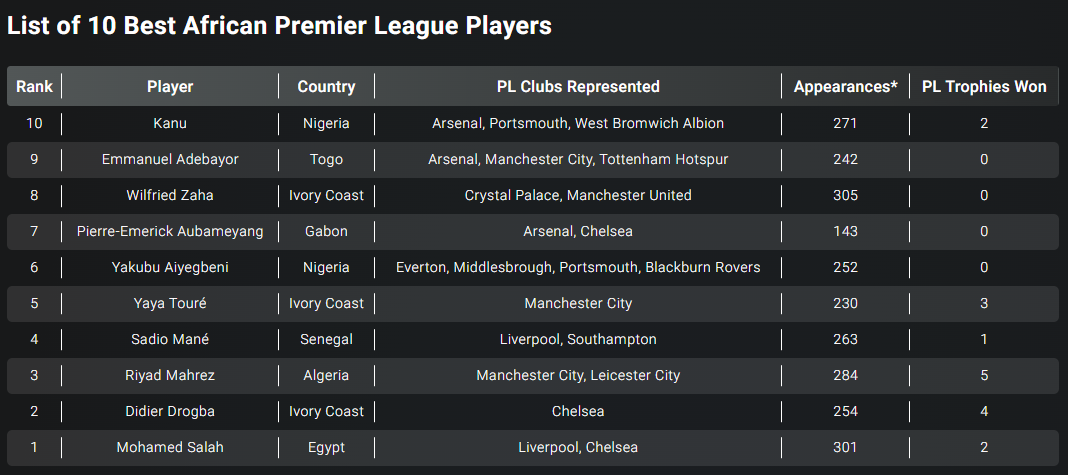Select Didier Drogba's name

pos(170,412)
